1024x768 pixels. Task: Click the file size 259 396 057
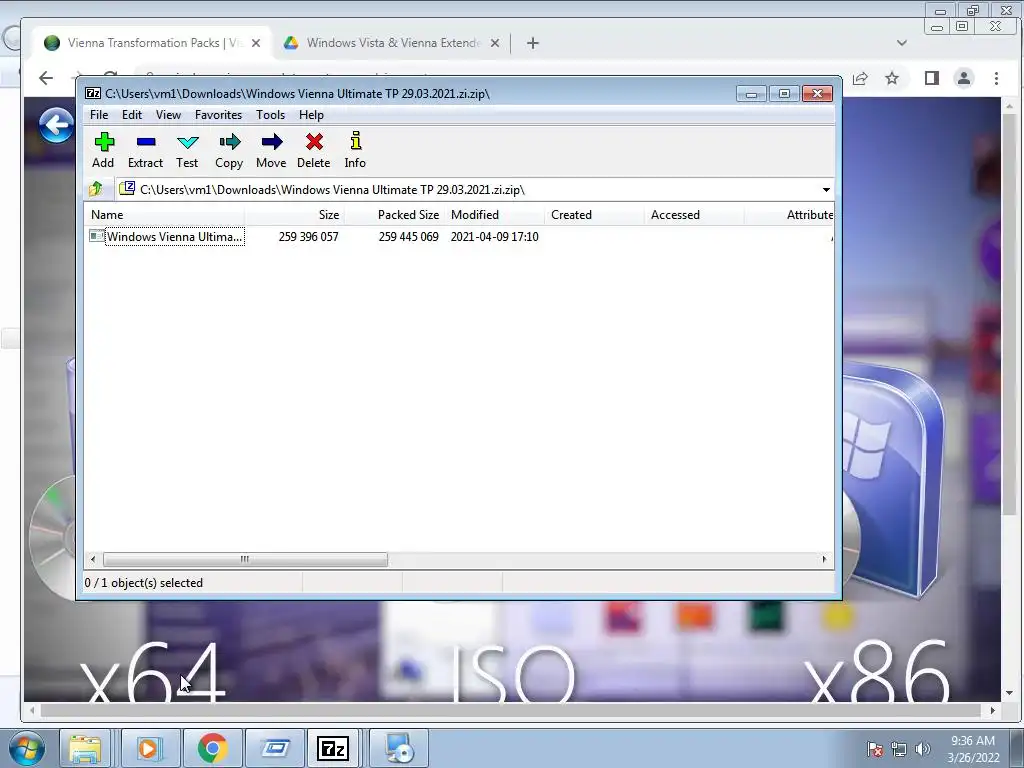[308, 236]
